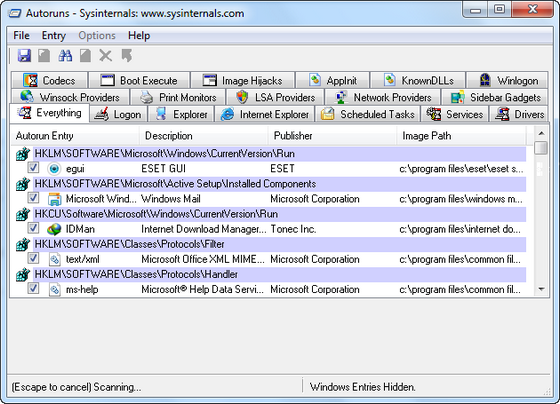Select the AppInit tab
Image resolution: width=560 pixels, height=404 pixels.
coord(333,80)
